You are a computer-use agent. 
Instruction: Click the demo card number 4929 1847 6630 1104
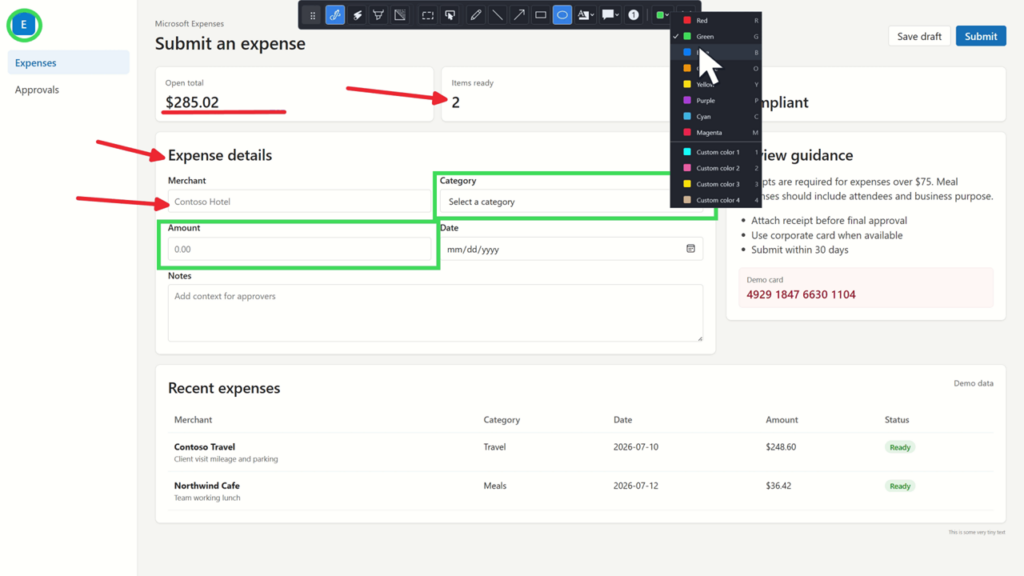(801, 295)
